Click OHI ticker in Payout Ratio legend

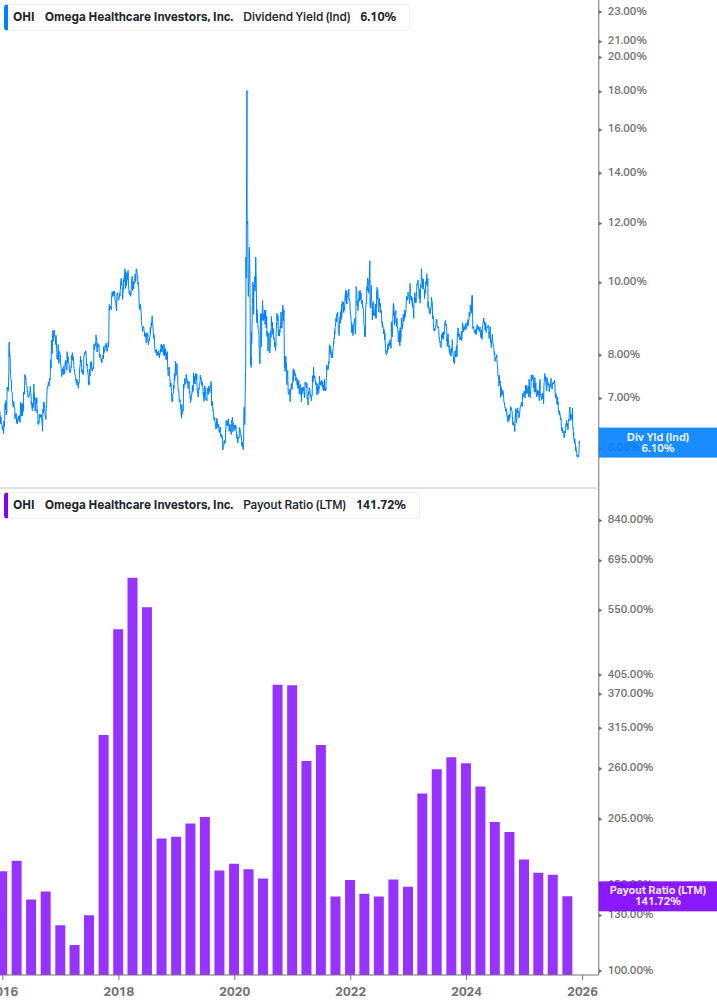[x=24, y=505]
